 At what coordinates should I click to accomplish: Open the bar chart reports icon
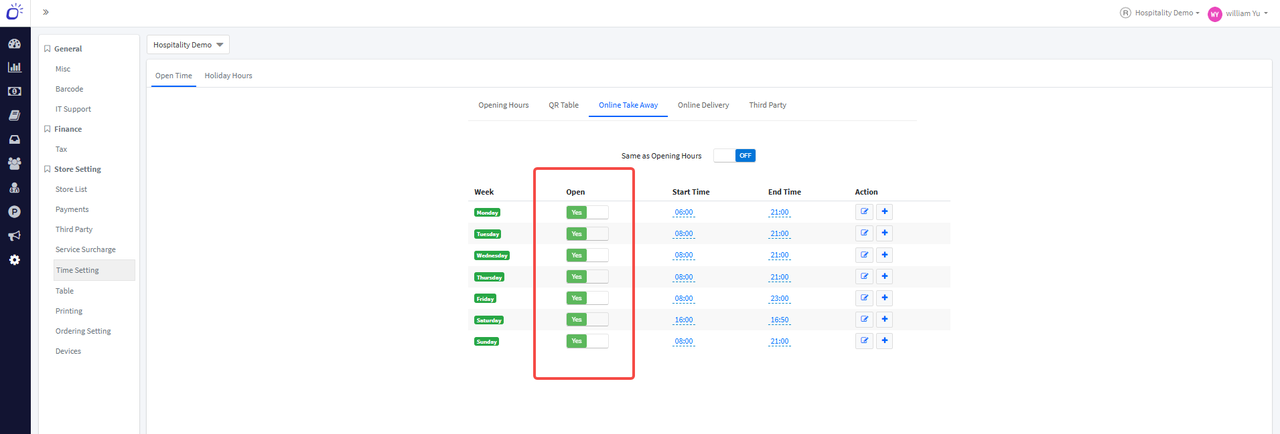pyautogui.click(x=15, y=68)
